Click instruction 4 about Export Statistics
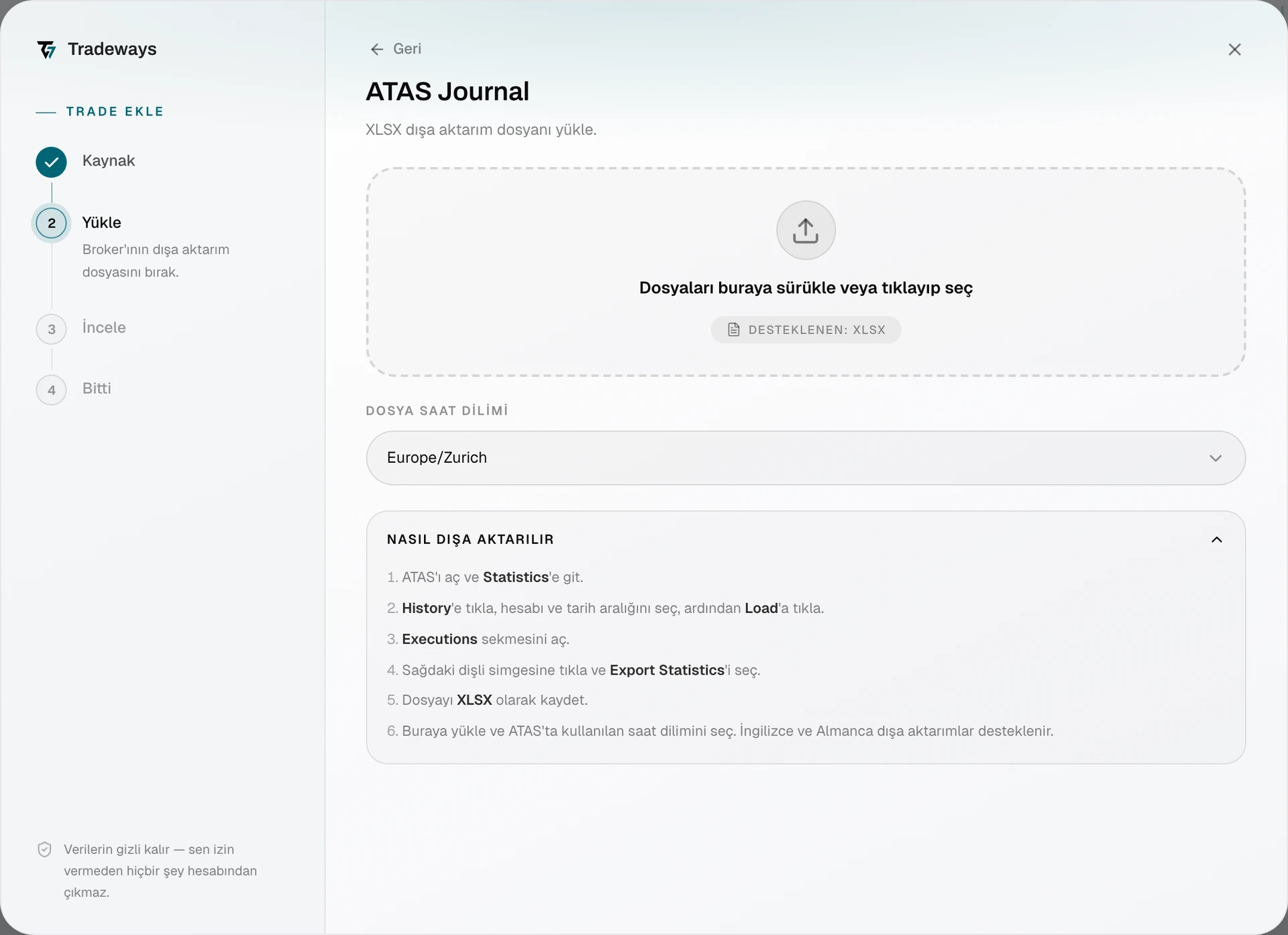Screen dimensions: 1288x935 574,670
